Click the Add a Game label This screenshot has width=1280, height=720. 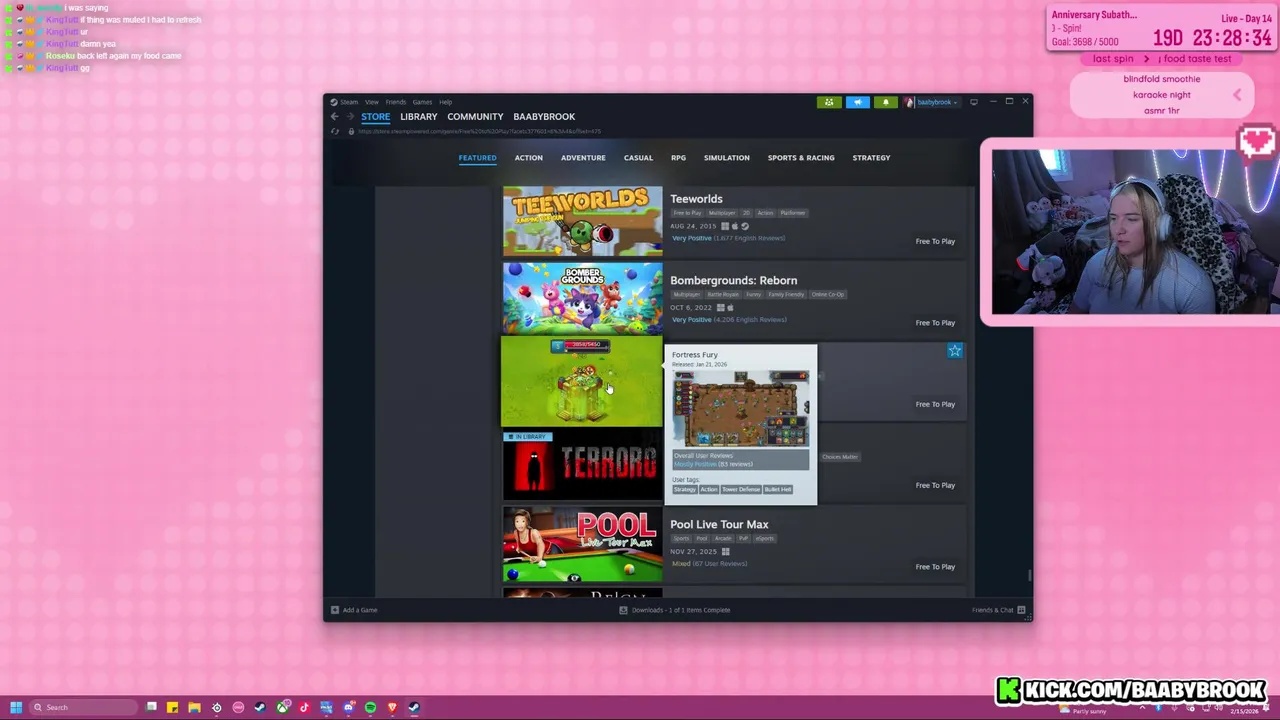pyautogui.click(x=360, y=610)
